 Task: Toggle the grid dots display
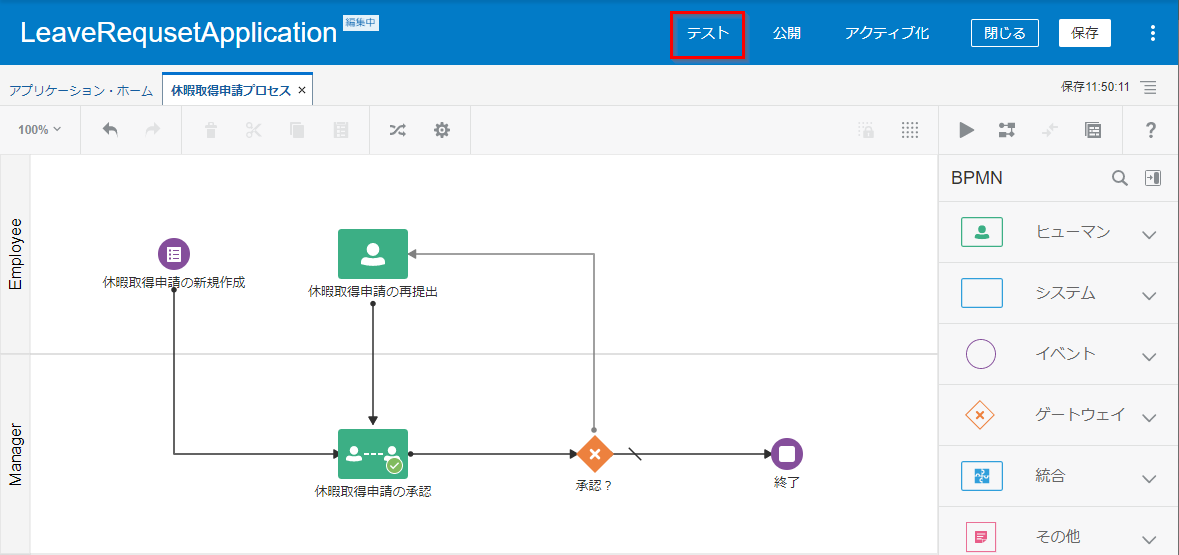pos(909,130)
